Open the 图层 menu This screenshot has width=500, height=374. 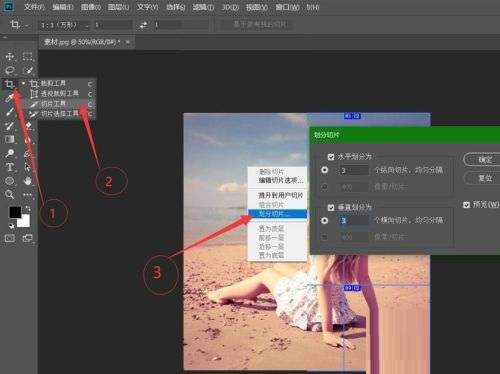[x=118, y=7]
